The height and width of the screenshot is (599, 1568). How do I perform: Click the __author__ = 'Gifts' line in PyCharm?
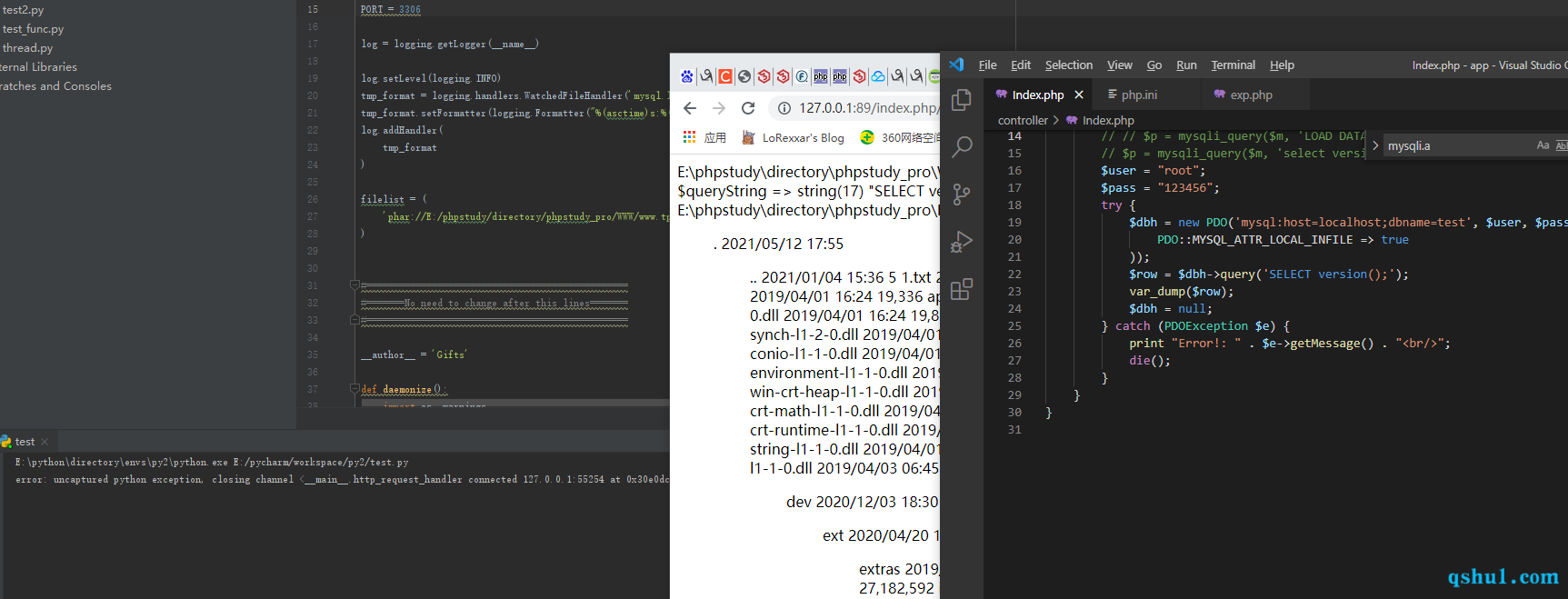[414, 354]
